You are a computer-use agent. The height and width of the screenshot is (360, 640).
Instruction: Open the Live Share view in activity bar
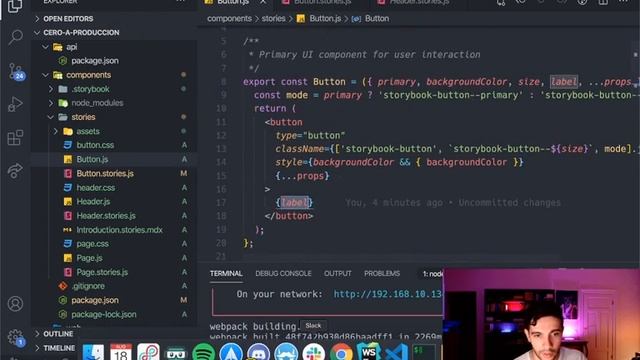tap(15, 170)
